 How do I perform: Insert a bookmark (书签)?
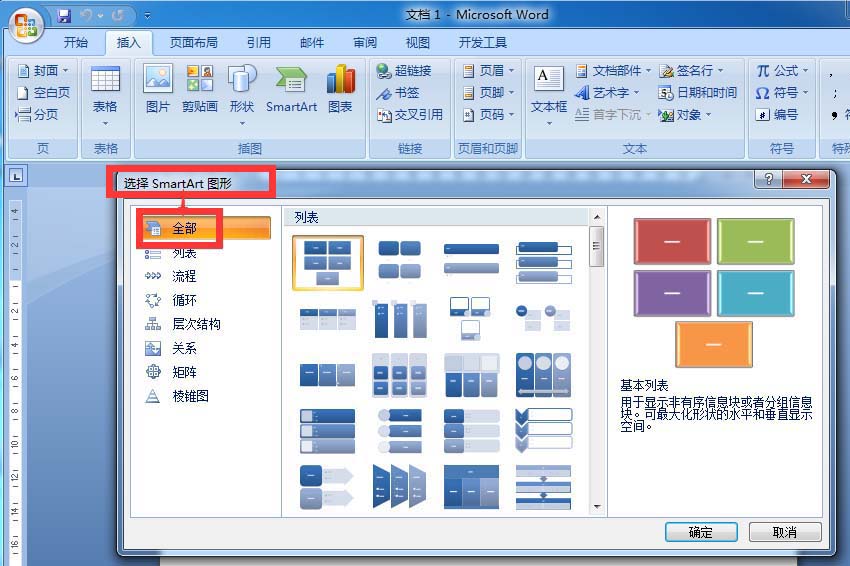click(x=398, y=93)
